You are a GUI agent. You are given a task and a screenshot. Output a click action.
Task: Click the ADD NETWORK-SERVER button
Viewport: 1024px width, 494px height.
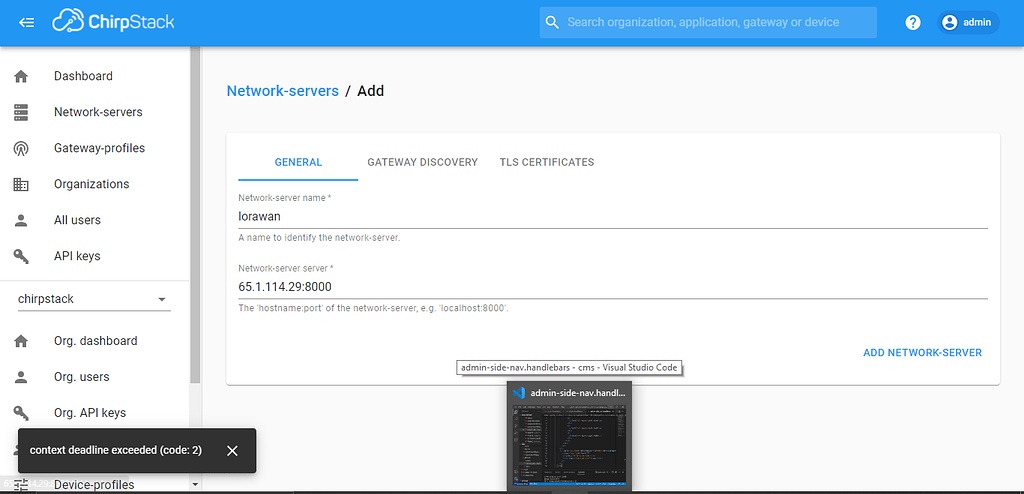click(x=922, y=352)
